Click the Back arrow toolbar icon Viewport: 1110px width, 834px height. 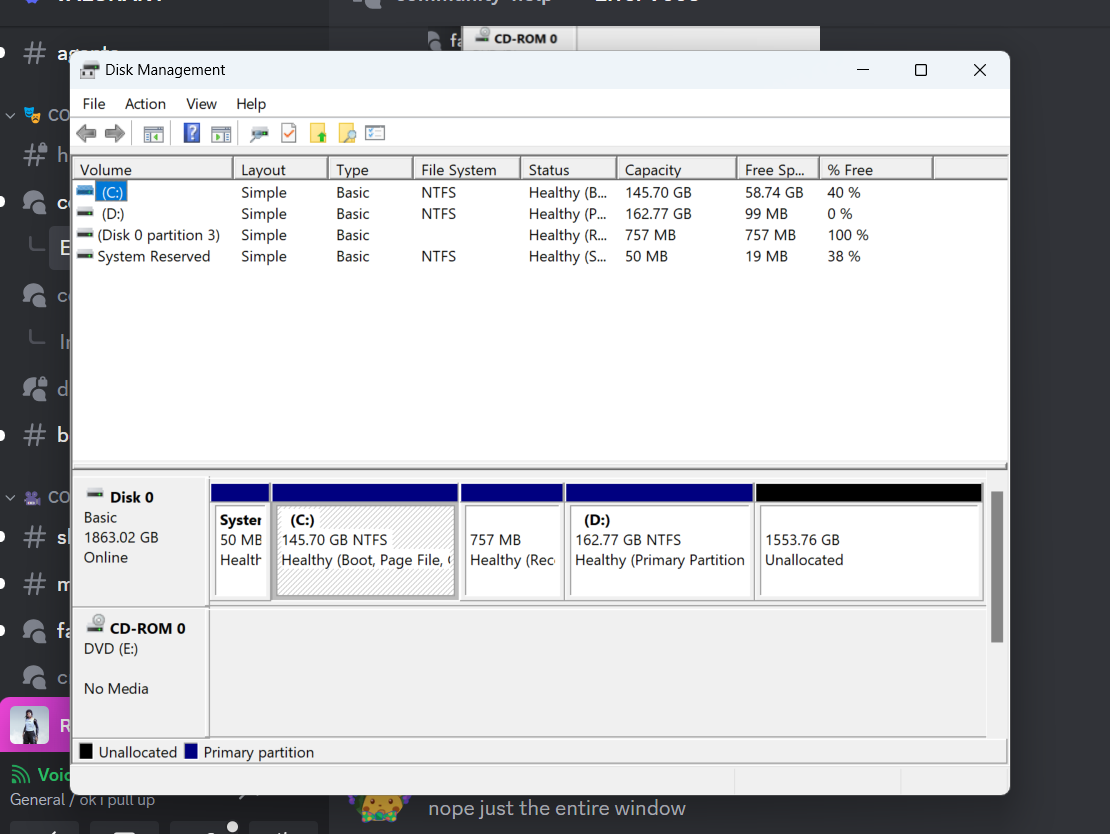coord(87,133)
